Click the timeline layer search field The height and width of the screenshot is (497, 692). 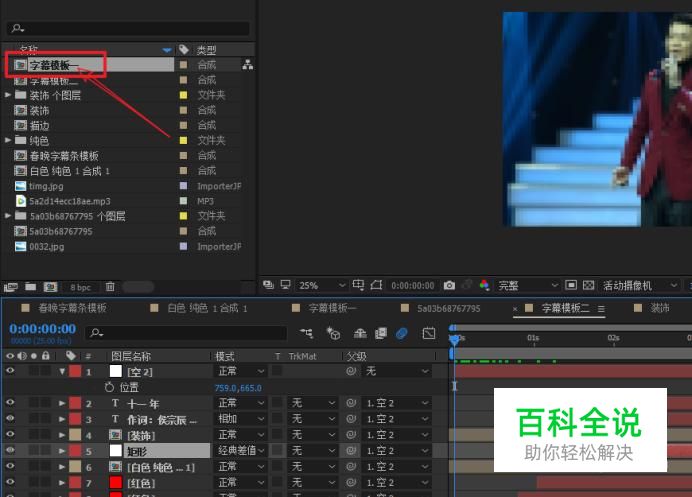pyautogui.click(x=186, y=333)
